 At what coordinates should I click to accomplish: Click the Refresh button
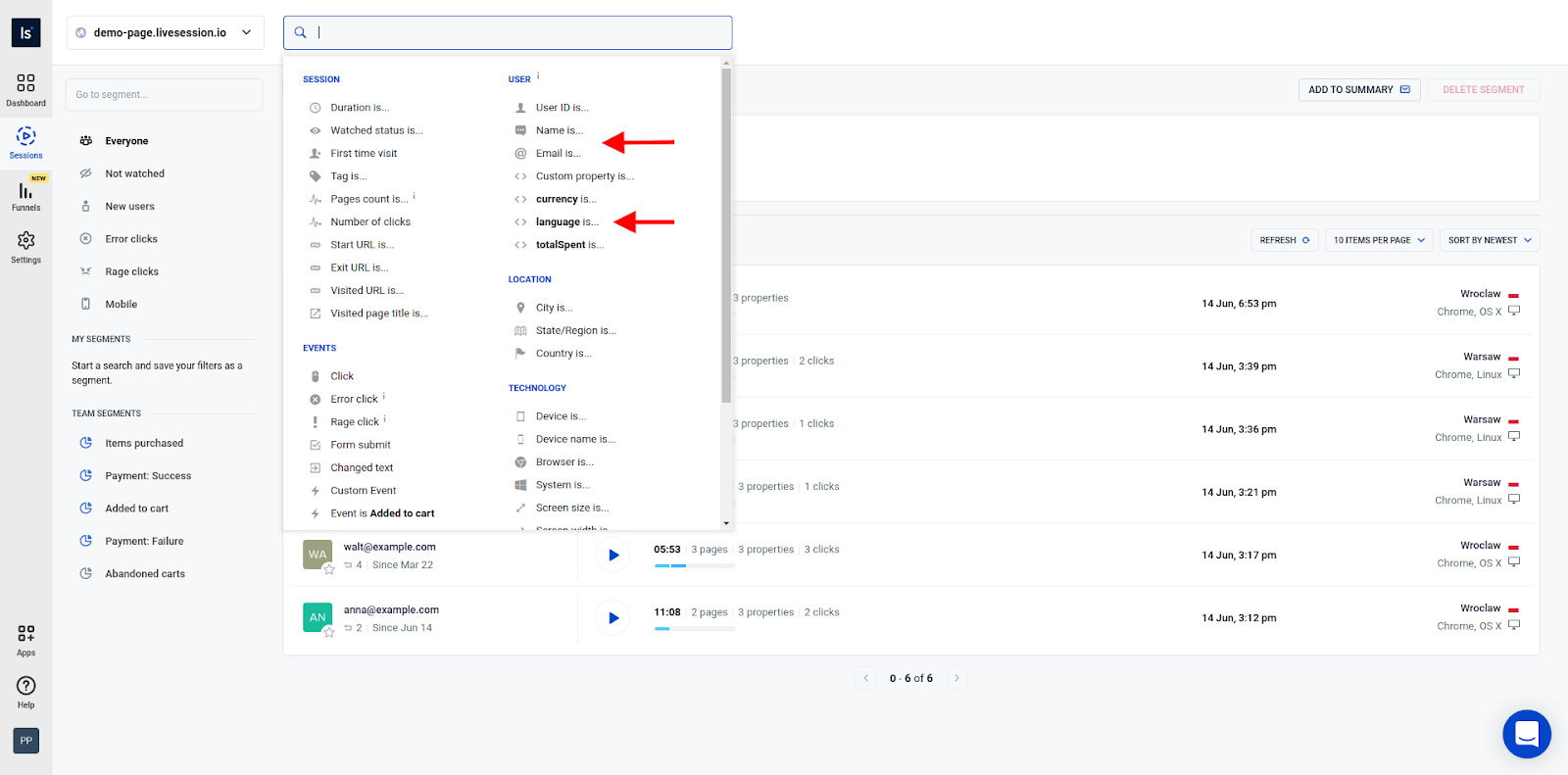(x=1285, y=240)
